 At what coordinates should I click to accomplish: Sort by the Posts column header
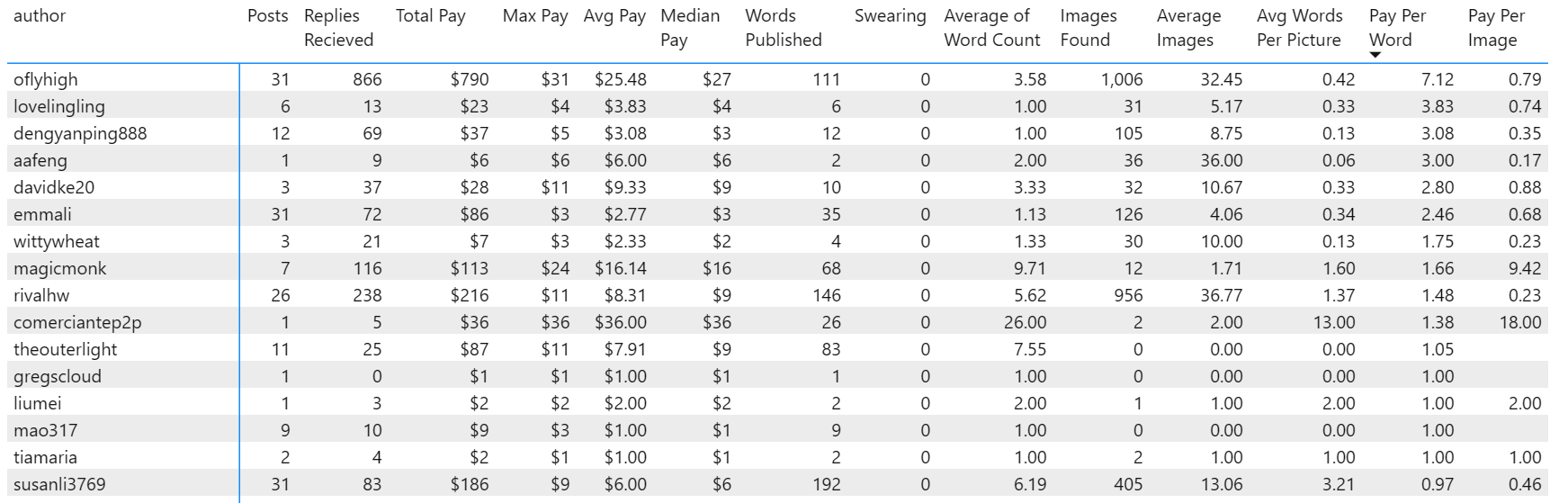[x=267, y=15]
